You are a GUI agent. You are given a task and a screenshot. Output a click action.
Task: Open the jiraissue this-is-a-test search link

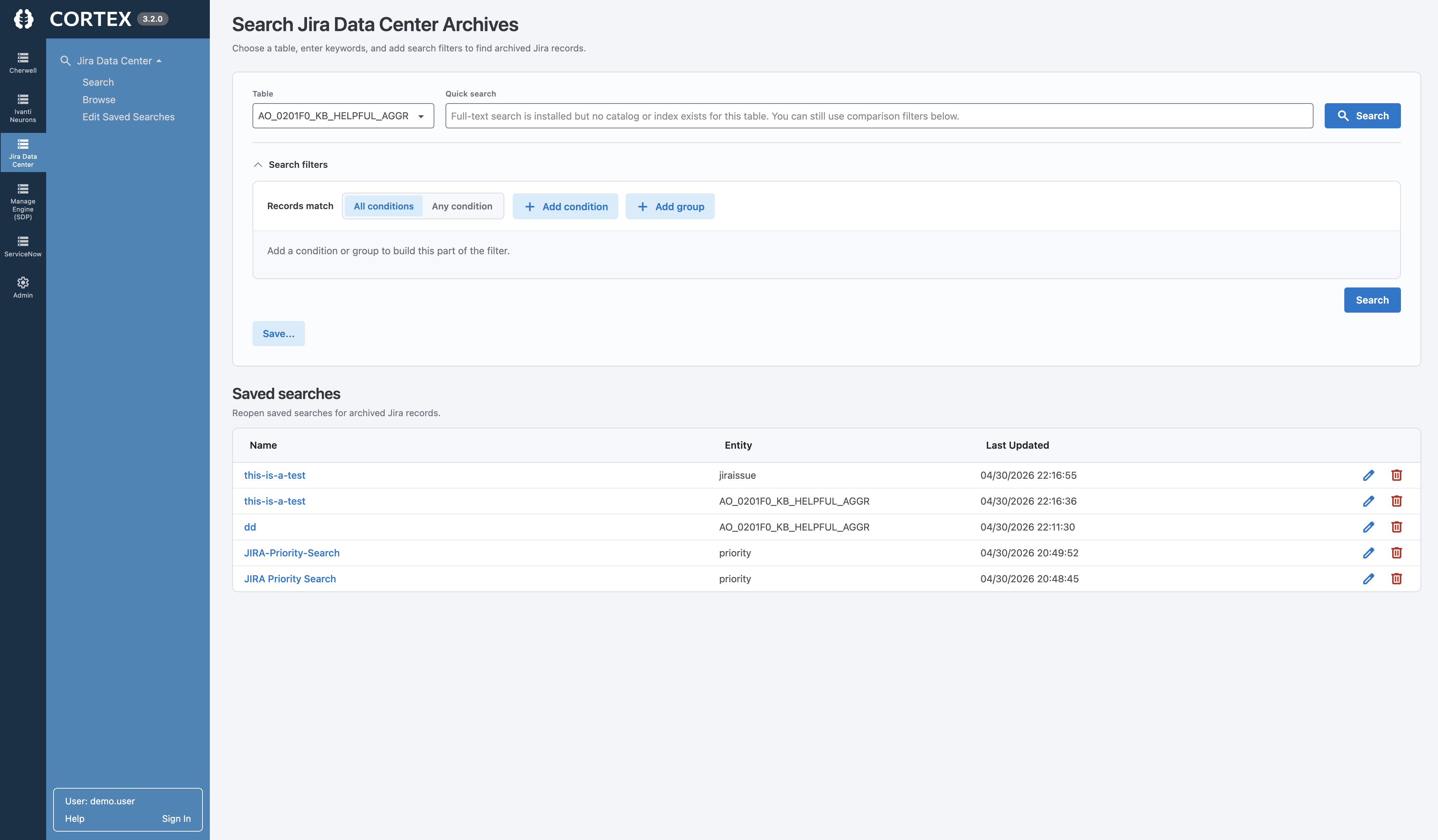coord(275,475)
